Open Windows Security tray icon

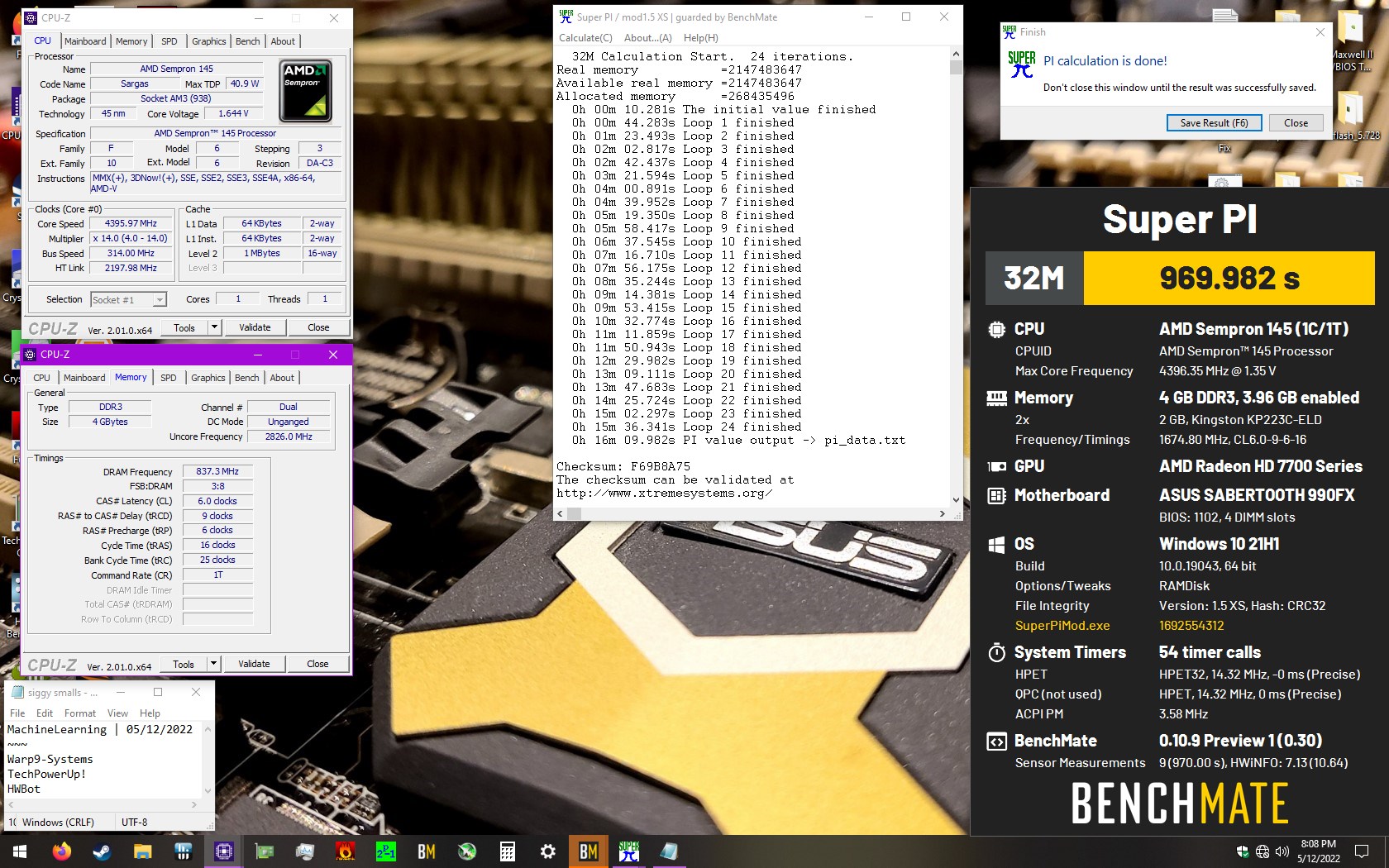coord(1243,851)
